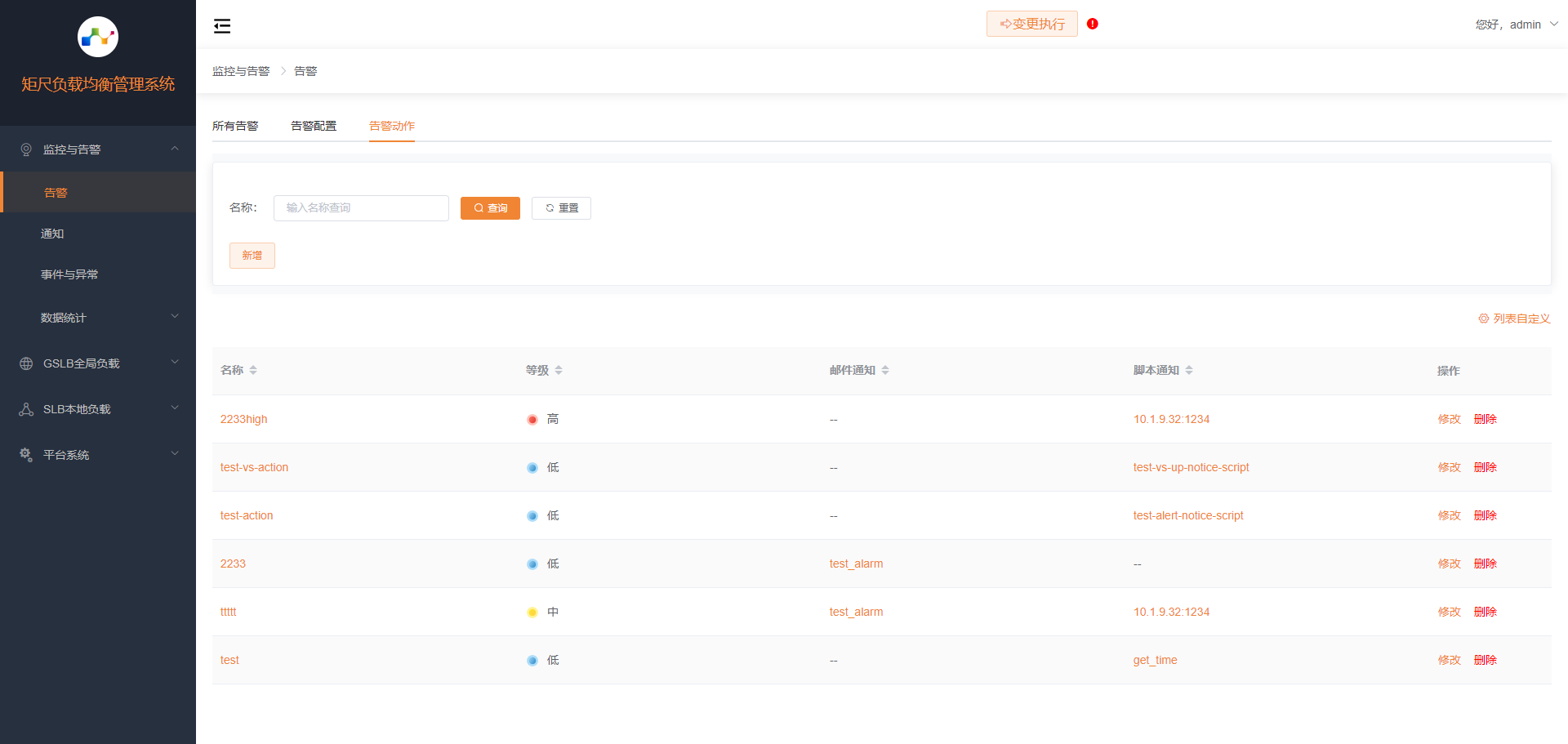
Task: Open the admin user dropdown
Action: click(x=1516, y=25)
